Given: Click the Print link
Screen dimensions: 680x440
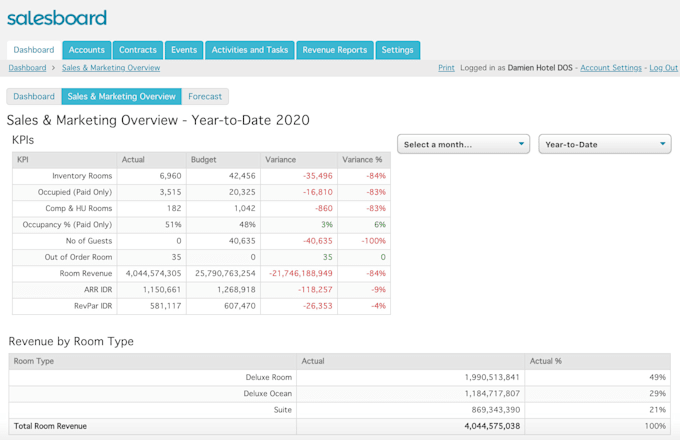Looking at the screenshot, I should pyautogui.click(x=446, y=68).
